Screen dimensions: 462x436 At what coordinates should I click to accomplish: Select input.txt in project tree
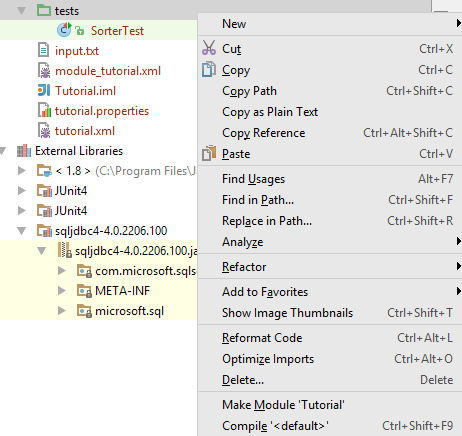click(x=77, y=51)
